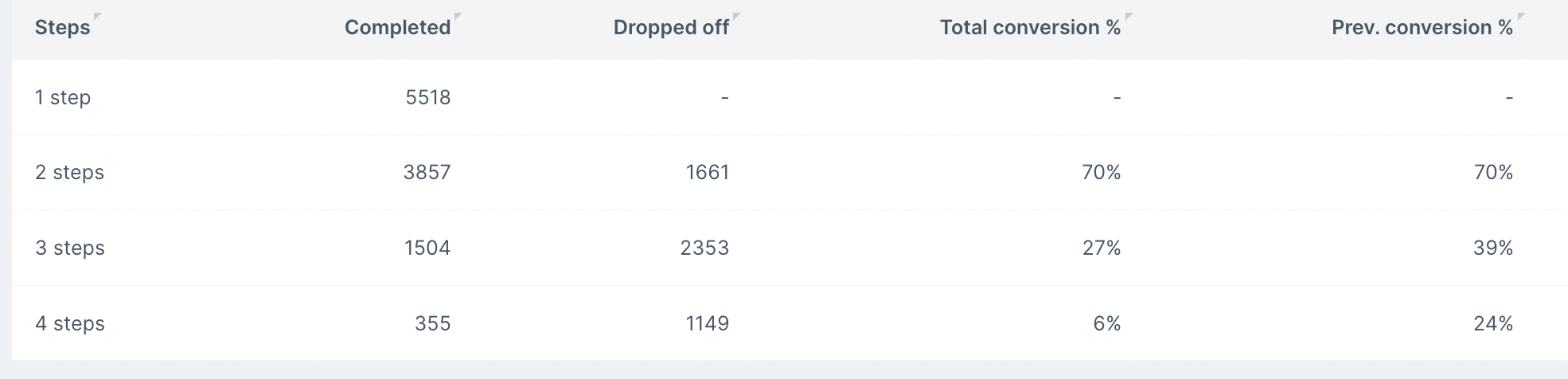Click the Total conversion % corner triangle
The width and height of the screenshot is (1568, 379).
pos(1129,17)
